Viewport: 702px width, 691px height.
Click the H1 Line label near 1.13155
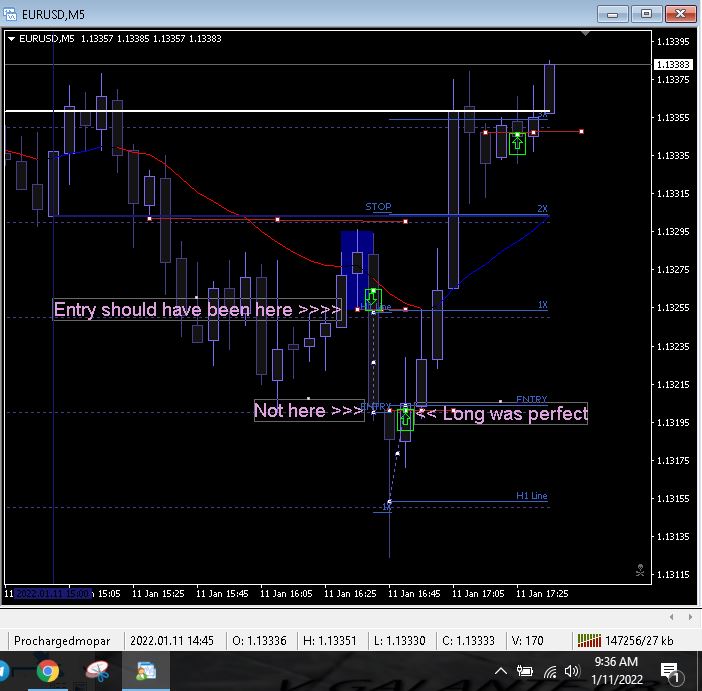[531, 496]
